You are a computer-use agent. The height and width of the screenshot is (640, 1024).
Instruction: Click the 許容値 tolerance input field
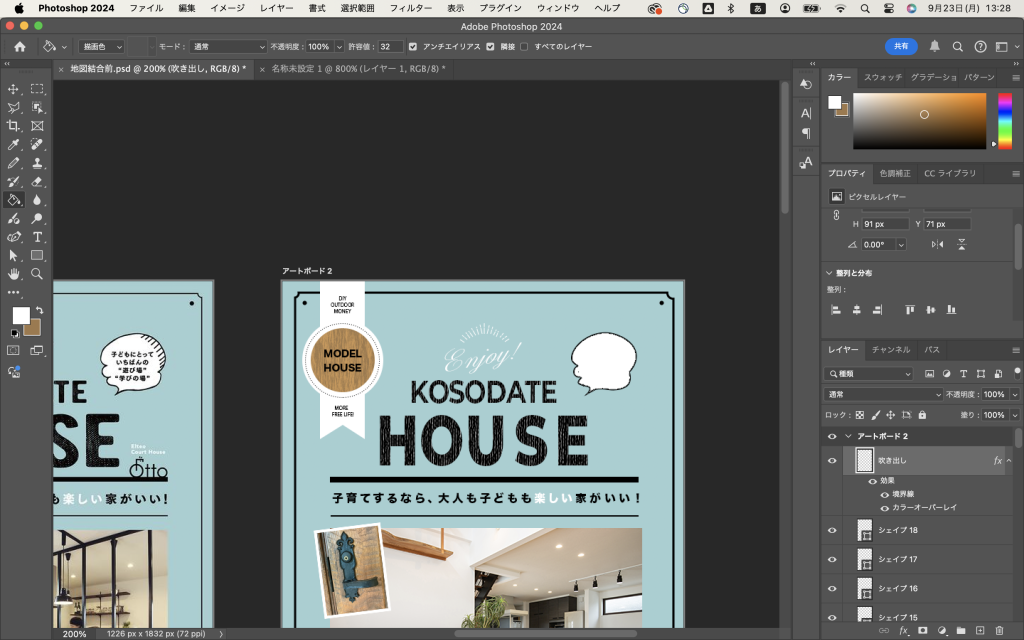pos(391,47)
